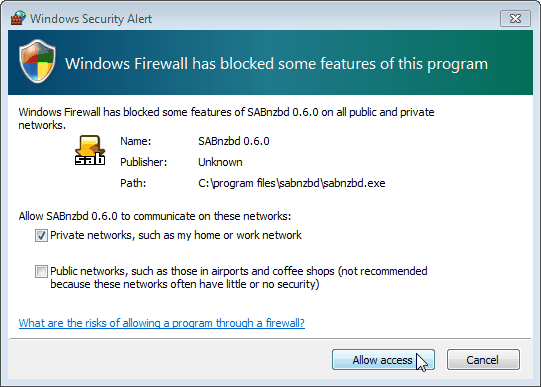The height and width of the screenshot is (387, 541).
Task: Click the SABnzbd sab program icon
Action: (90, 150)
